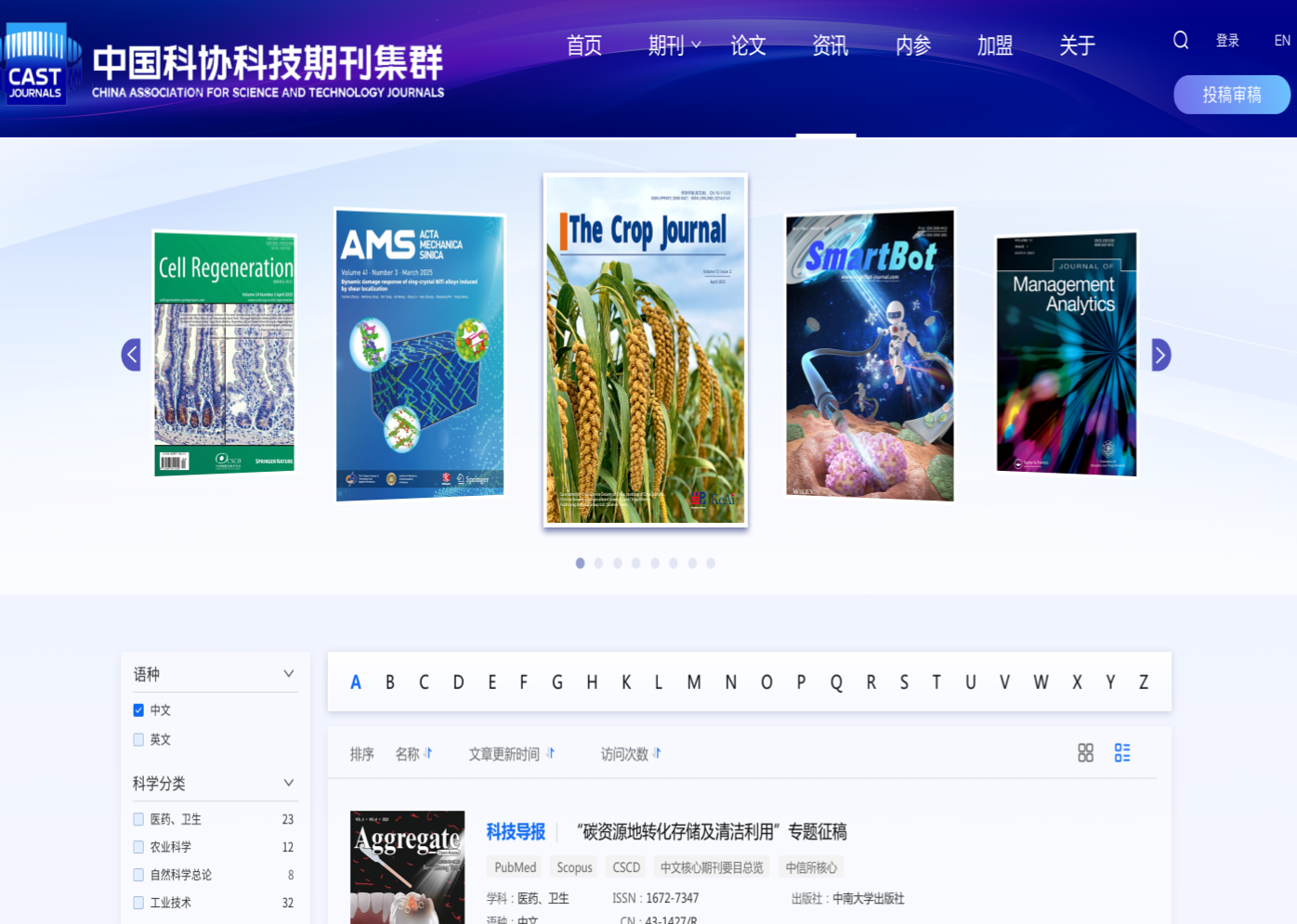
Task: Click the ISSN 1672-7347 text
Action: click(x=655, y=898)
